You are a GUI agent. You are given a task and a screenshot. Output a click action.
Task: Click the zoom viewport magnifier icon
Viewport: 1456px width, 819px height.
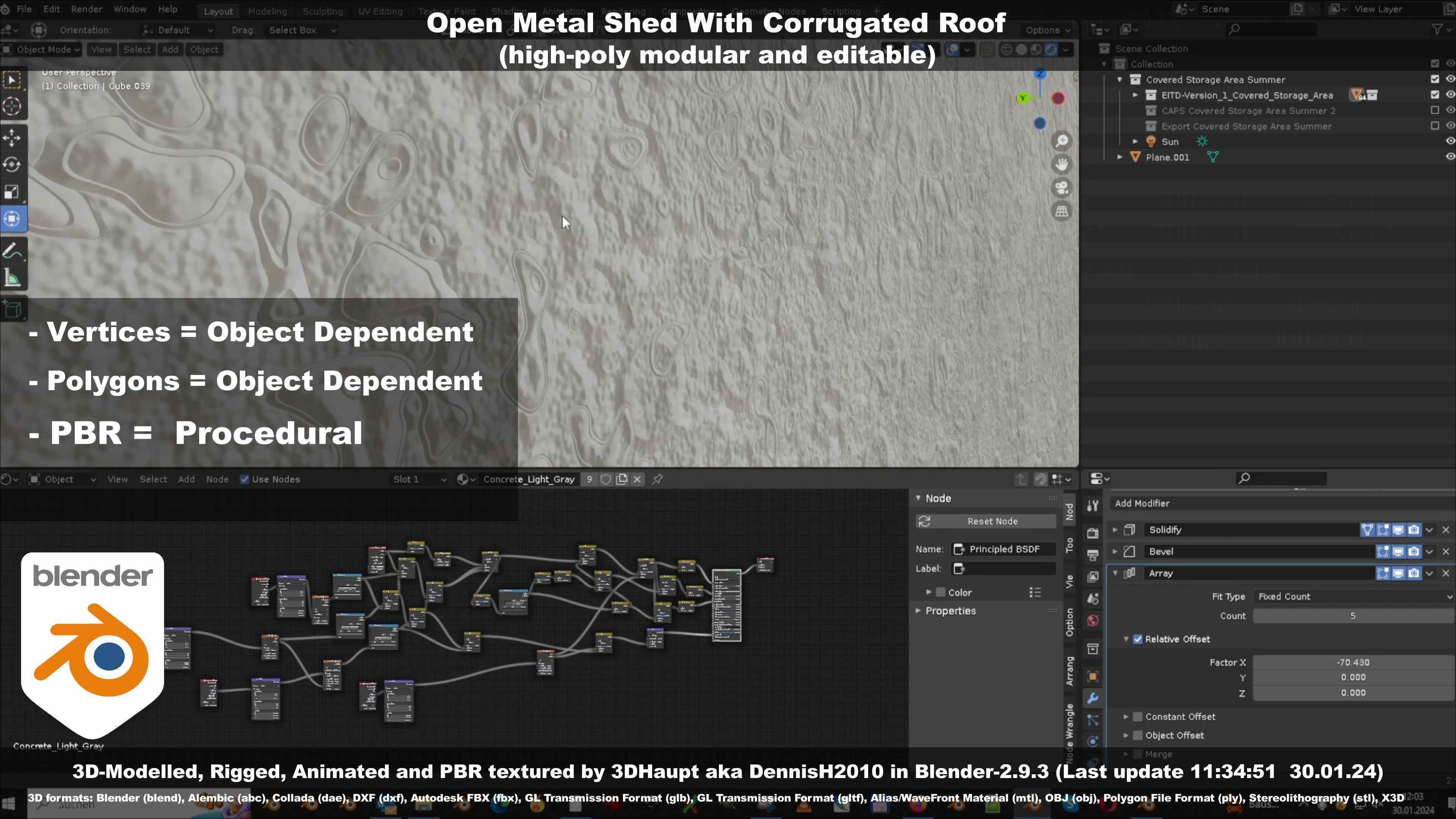click(1062, 141)
